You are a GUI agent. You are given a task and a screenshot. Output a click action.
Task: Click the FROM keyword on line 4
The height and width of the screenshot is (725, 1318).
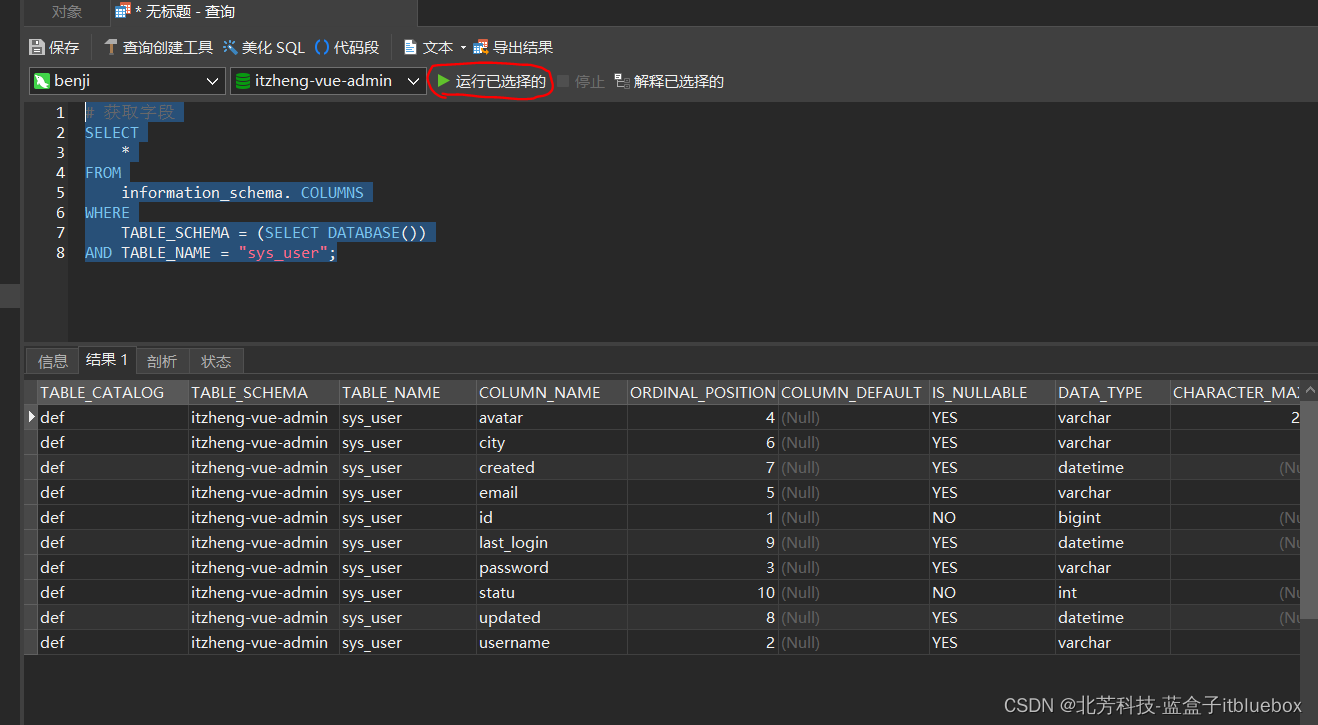(103, 172)
